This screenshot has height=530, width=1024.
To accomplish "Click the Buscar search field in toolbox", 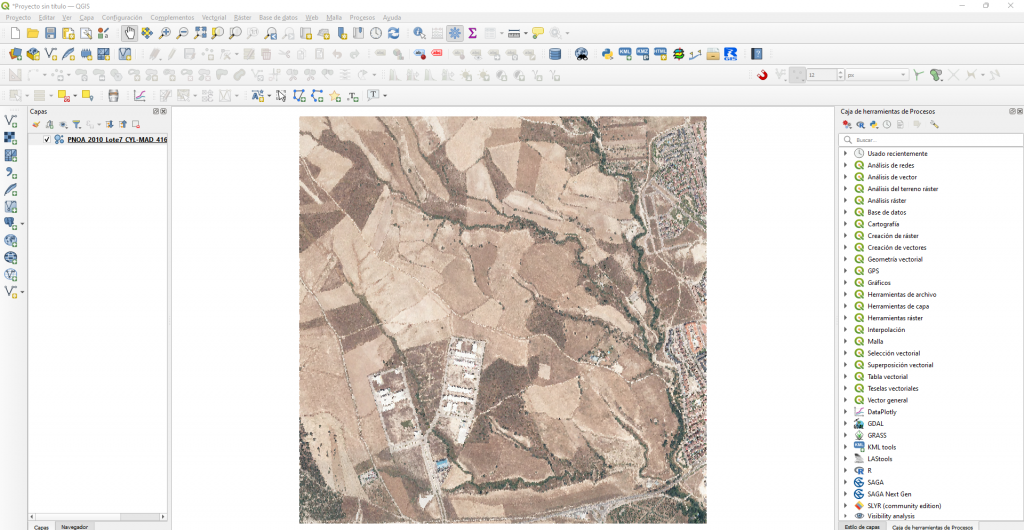I will point(930,140).
